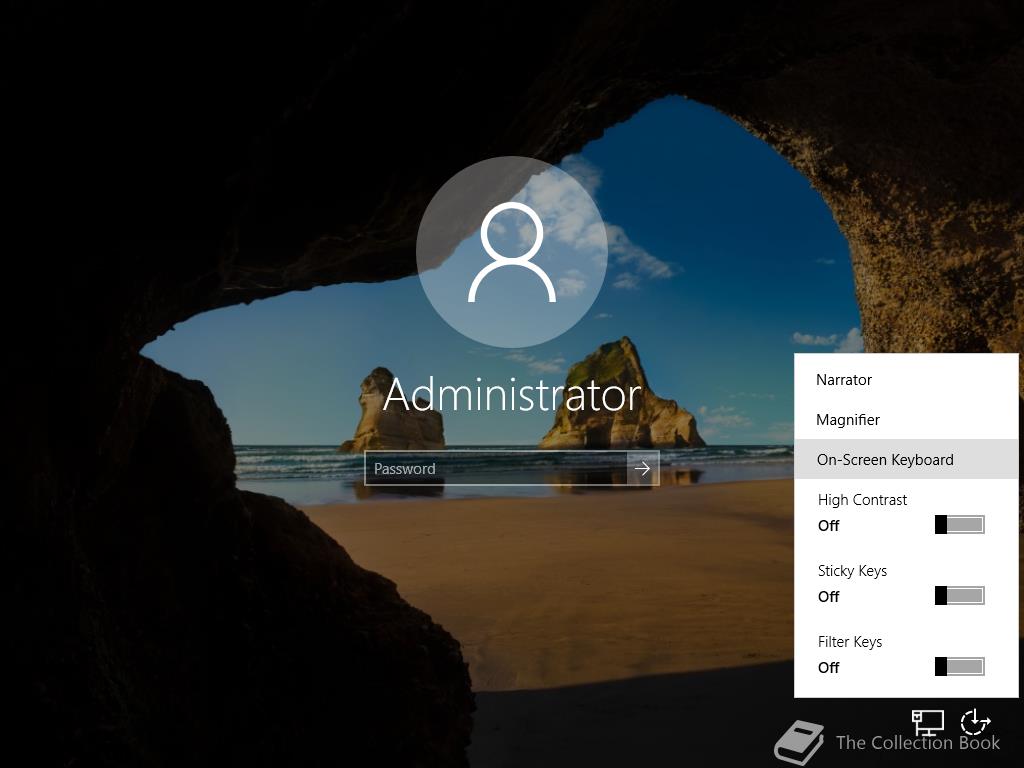The width and height of the screenshot is (1024, 768).
Task: Open the On-Screen Keyboard option
Action: pos(906,459)
